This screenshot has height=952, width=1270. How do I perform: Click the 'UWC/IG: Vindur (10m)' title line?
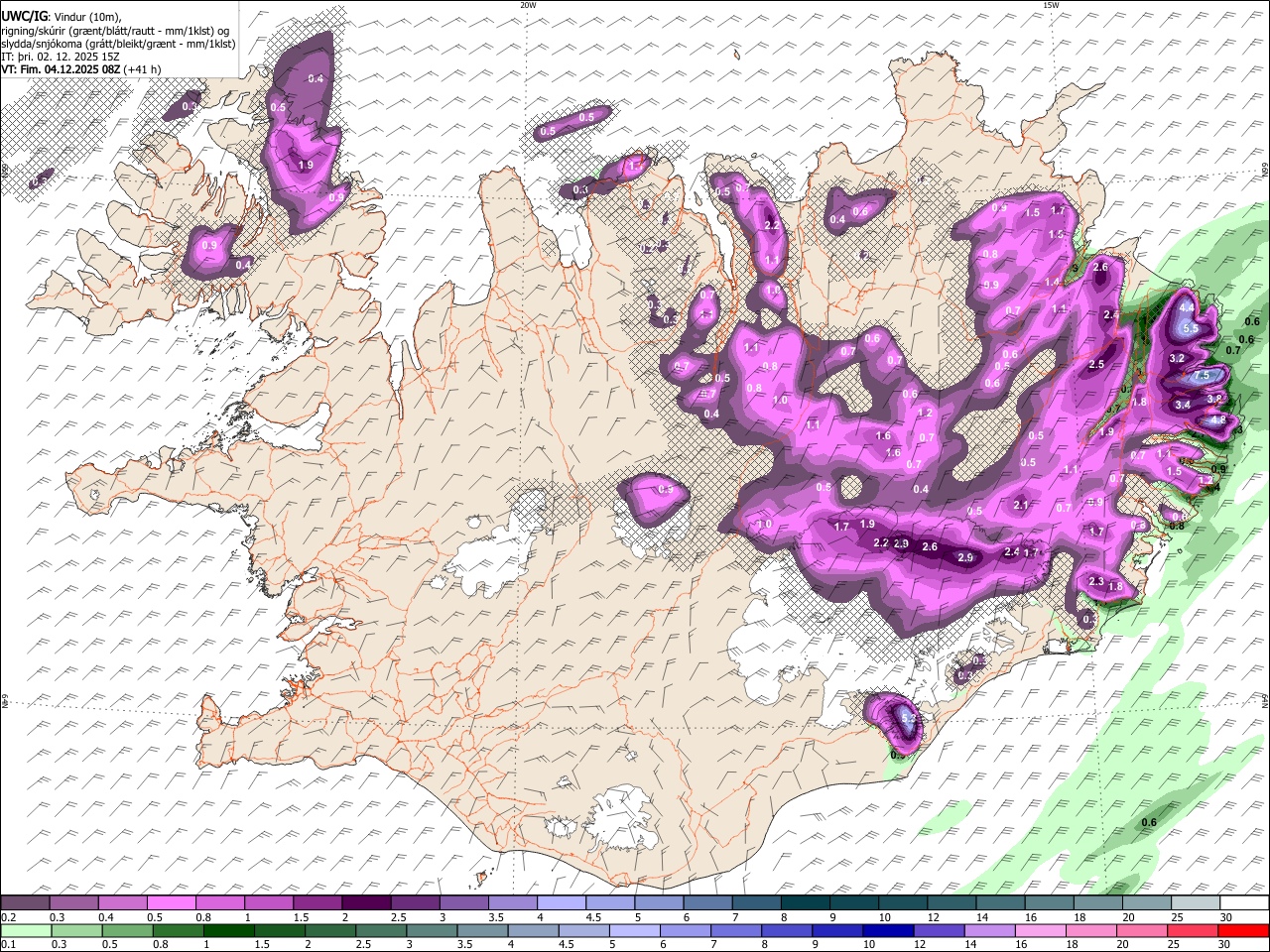click(62, 17)
